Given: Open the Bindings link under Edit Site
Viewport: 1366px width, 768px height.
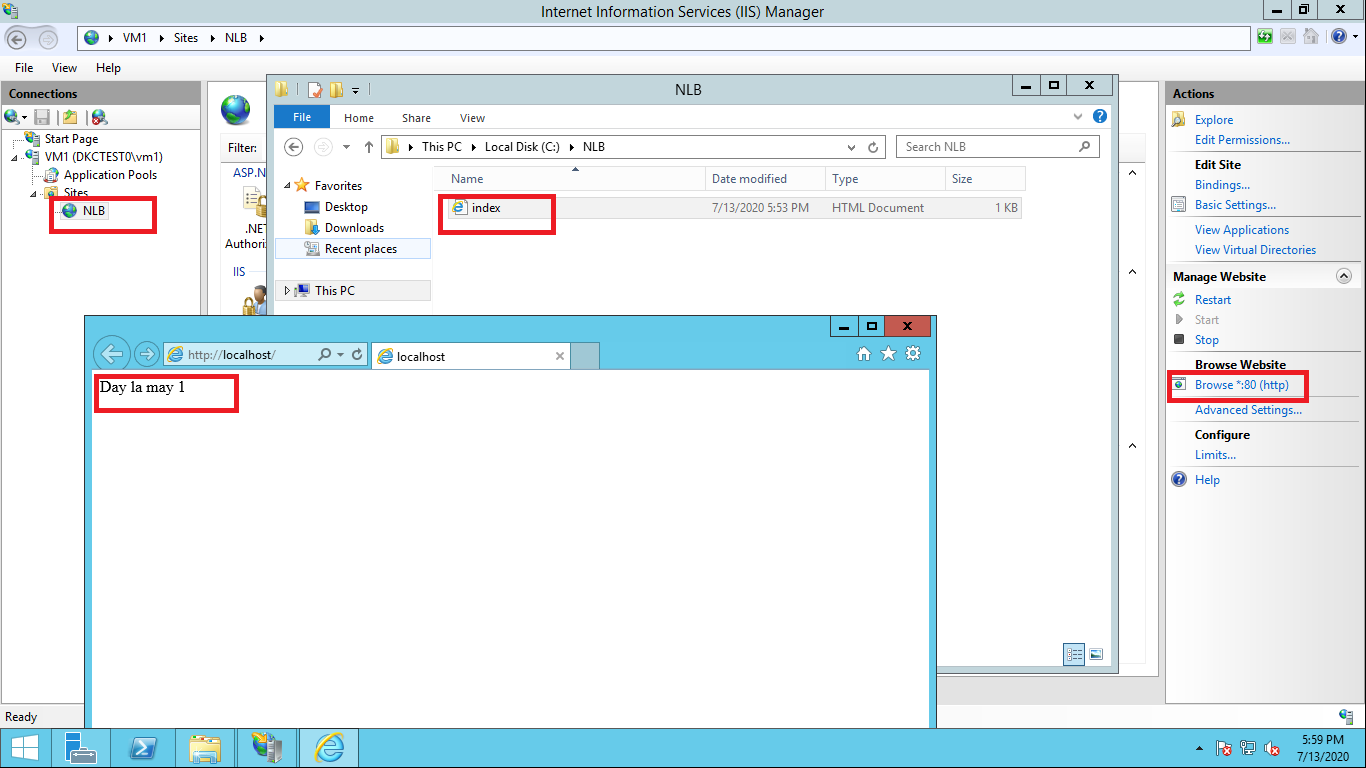Looking at the screenshot, I should pyautogui.click(x=1222, y=185).
